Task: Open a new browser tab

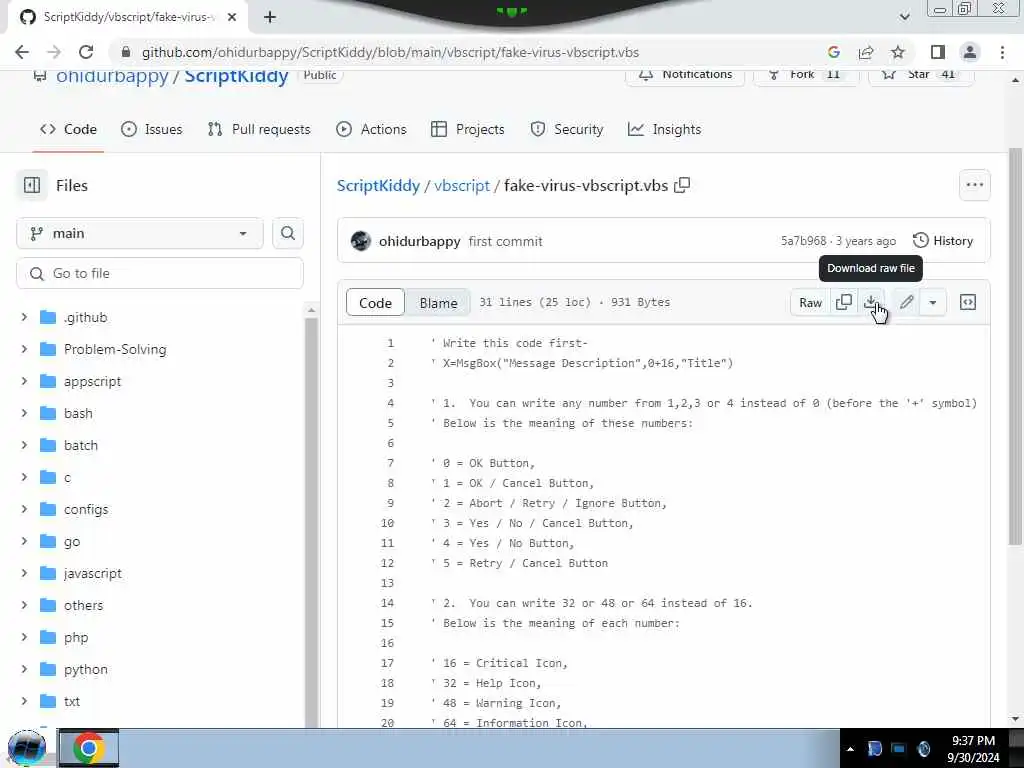Action: (270, 17)
